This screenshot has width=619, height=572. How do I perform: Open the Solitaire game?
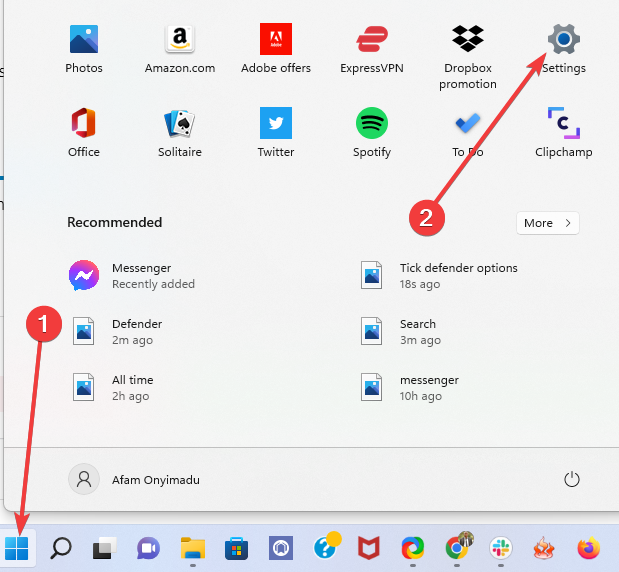tap(180, 132)
